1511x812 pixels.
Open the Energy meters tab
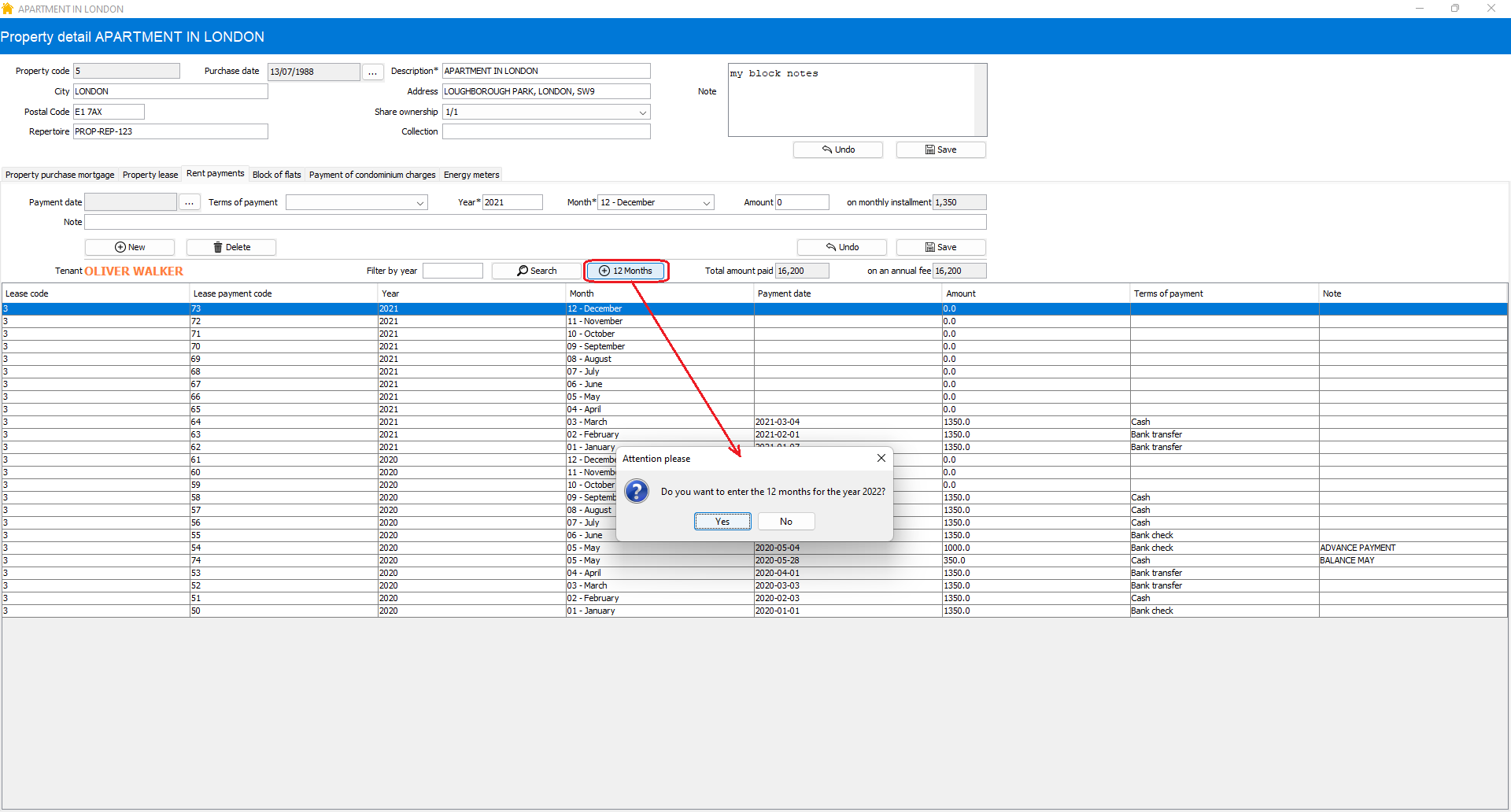click(471, 175)
